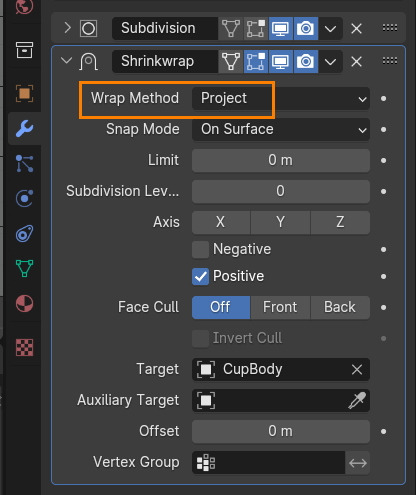Remove the Subdivision modifier

pos(356,29)
